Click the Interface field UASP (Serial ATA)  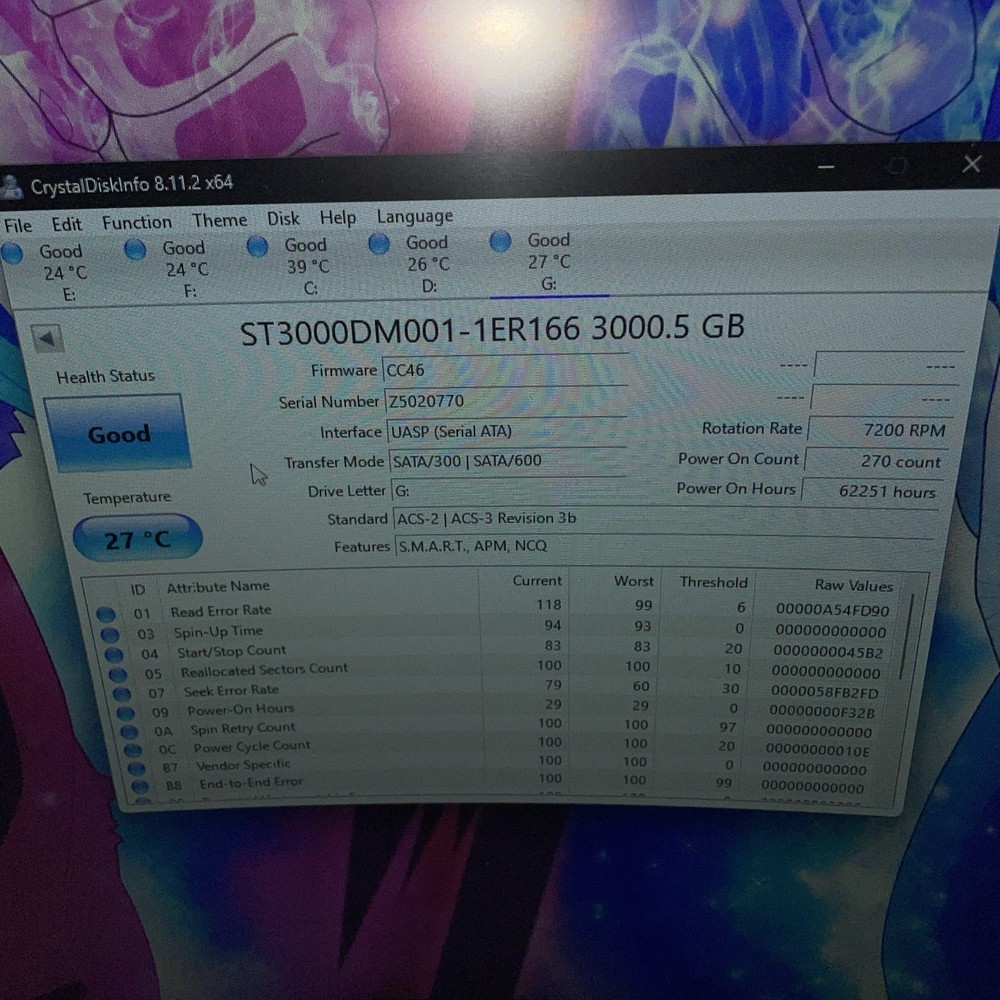point(507,430)
